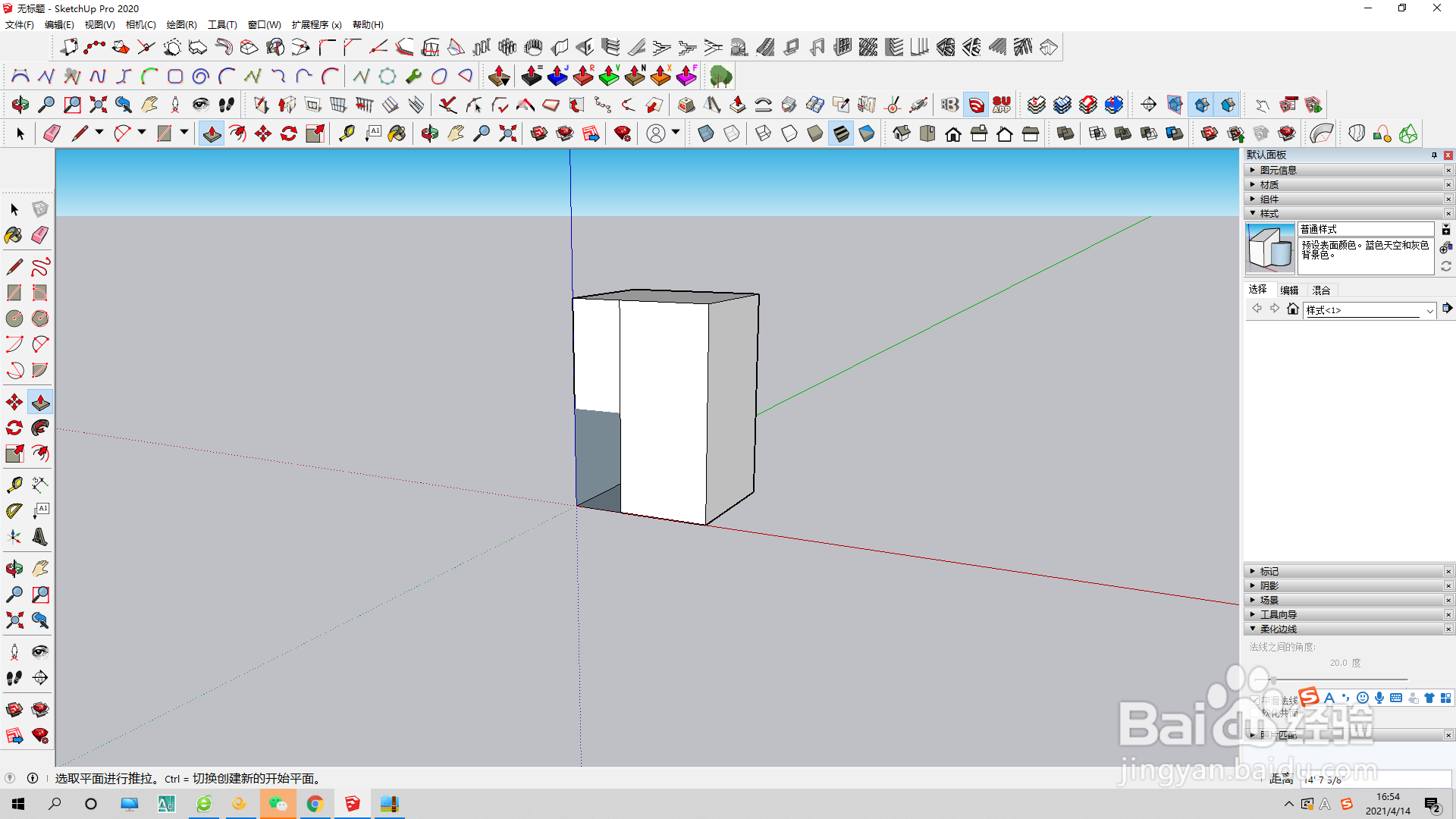The width and height of the screenshot is (1456, 819).
Task: Choose the Rotate tool in left toolbar
Action: [x=14, y=428]
